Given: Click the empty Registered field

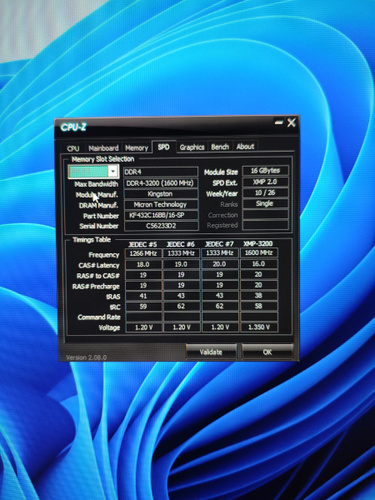Looking at the screenshot, I should tap(265, 225).
